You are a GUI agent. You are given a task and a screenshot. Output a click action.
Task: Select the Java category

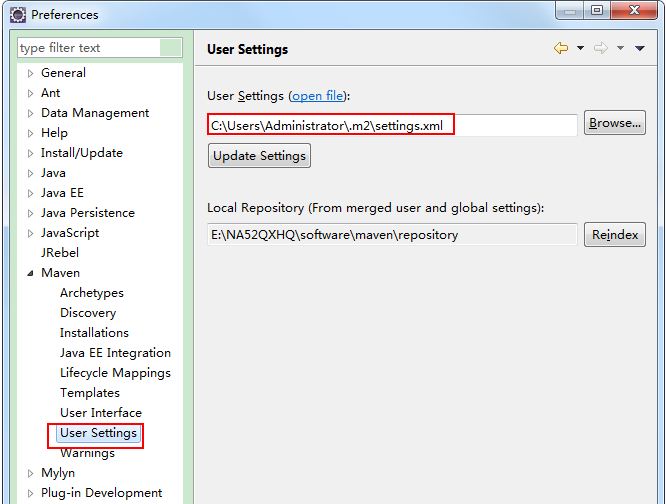click(53, 172)
